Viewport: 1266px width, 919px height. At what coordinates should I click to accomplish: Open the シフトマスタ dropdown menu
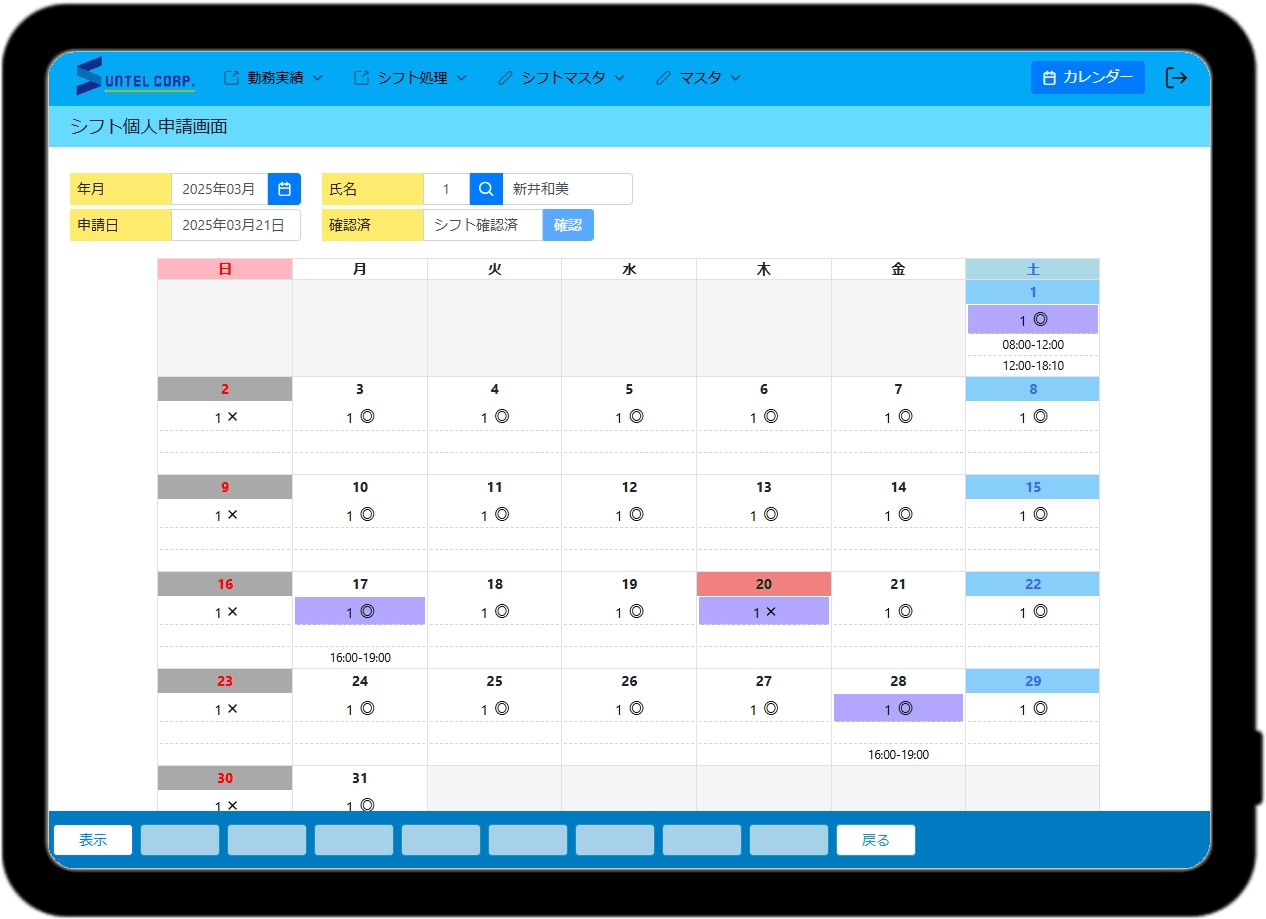coord(561,78)
